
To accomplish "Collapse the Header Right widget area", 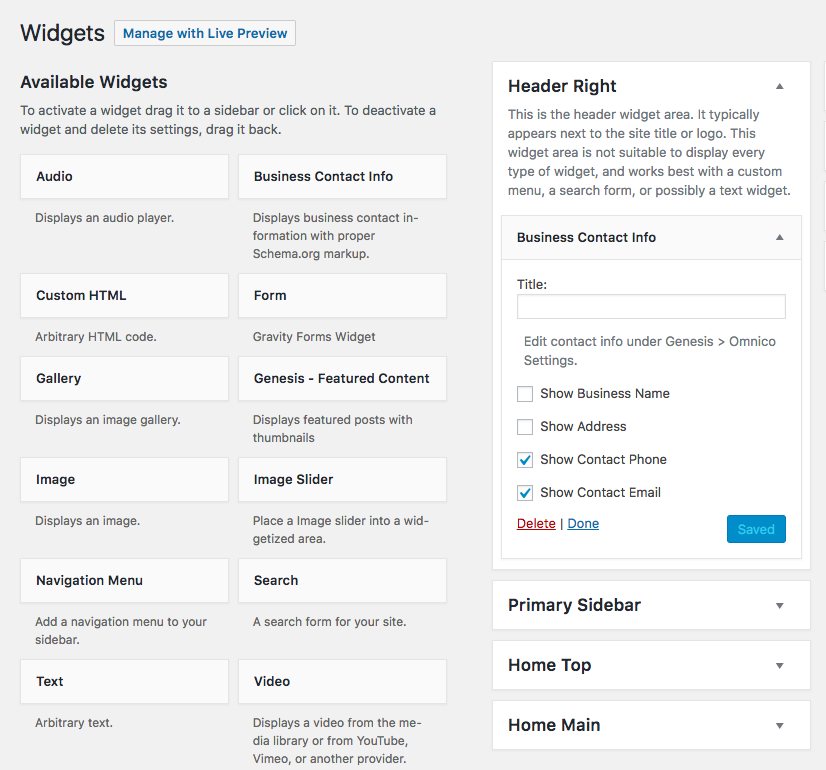I will (780, 86).
